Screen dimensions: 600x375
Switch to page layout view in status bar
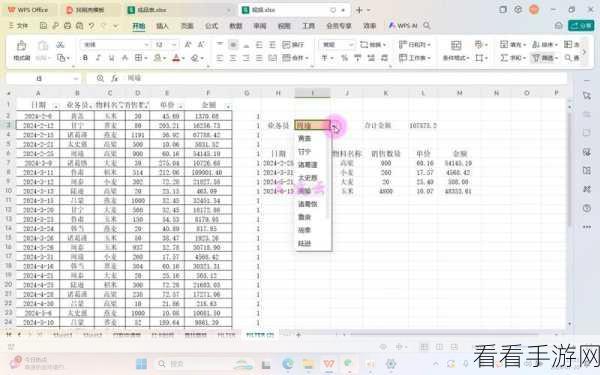pos(439,347)
